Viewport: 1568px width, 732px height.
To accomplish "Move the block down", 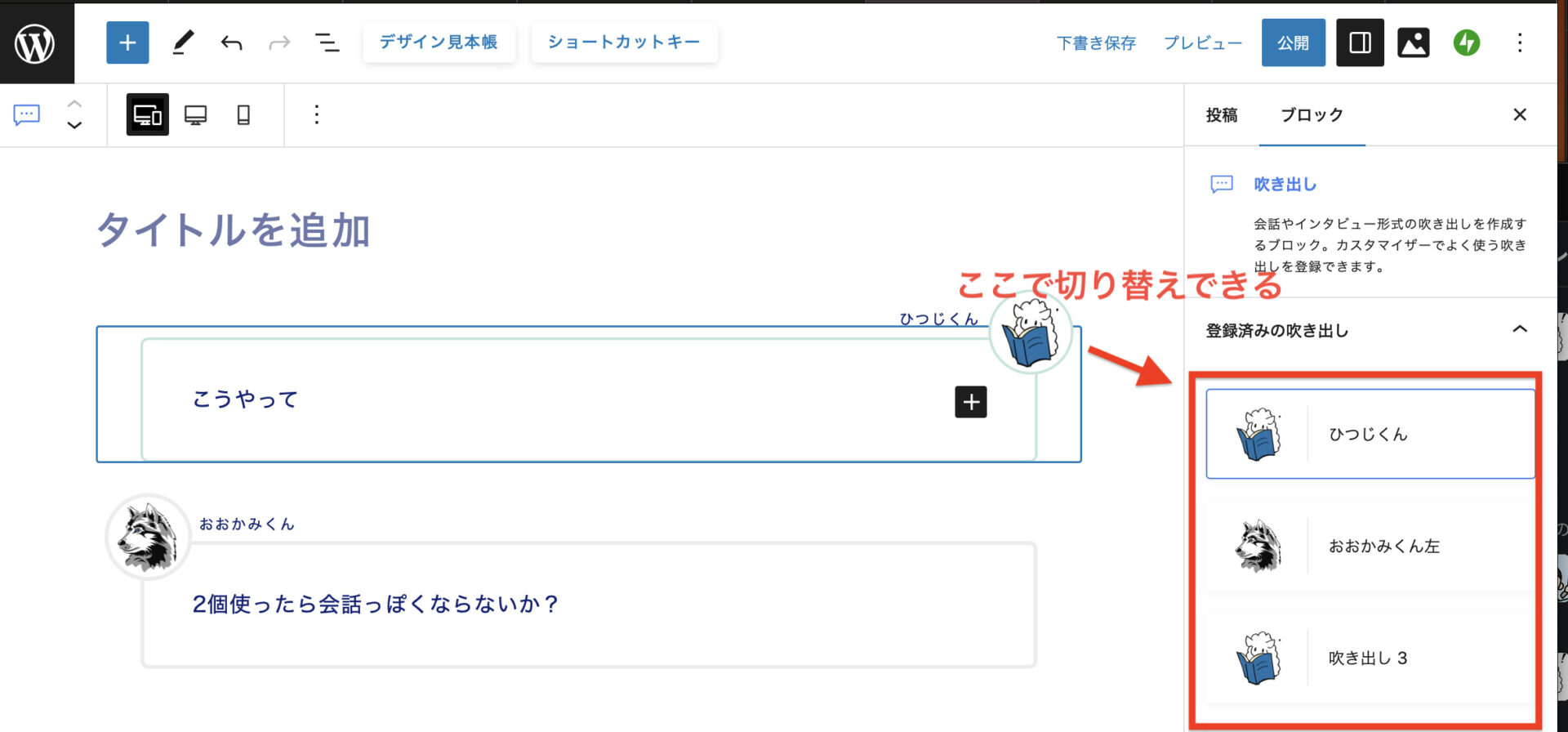I will (74, 125).
